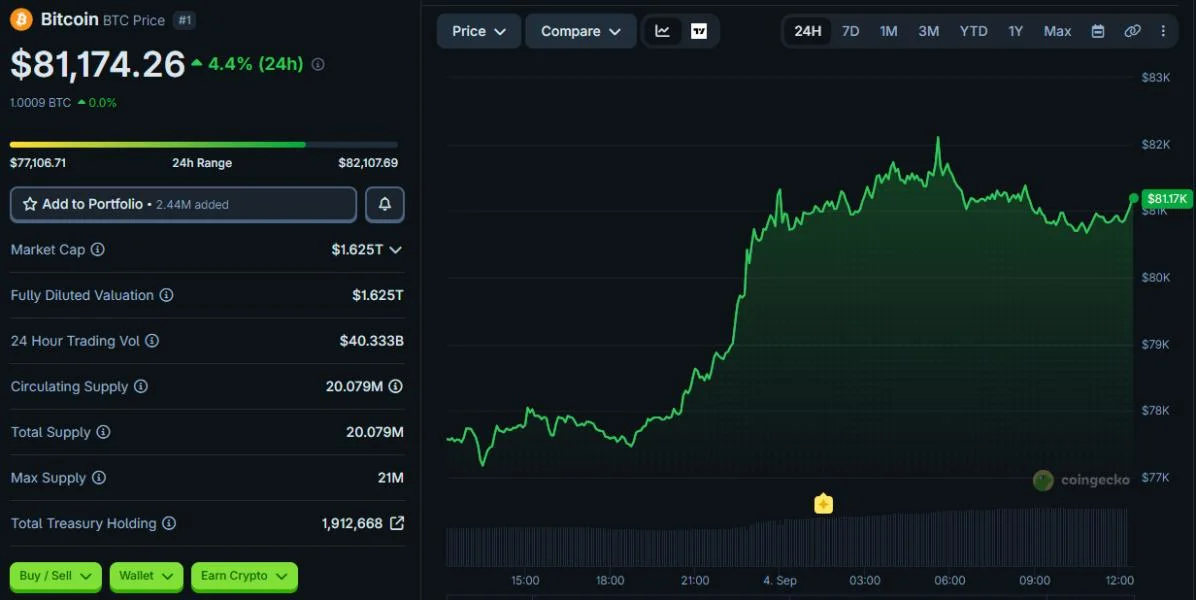Click Circulating Supply value info icon
Screen dimensions: 1196x600
395,387
